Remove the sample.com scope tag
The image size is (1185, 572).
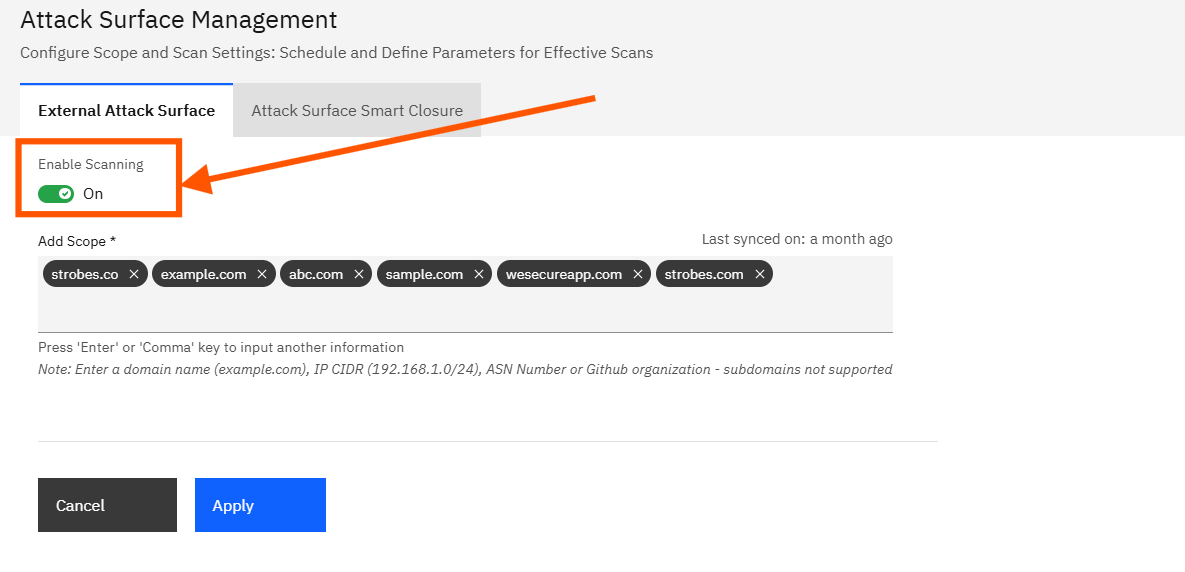479,274
